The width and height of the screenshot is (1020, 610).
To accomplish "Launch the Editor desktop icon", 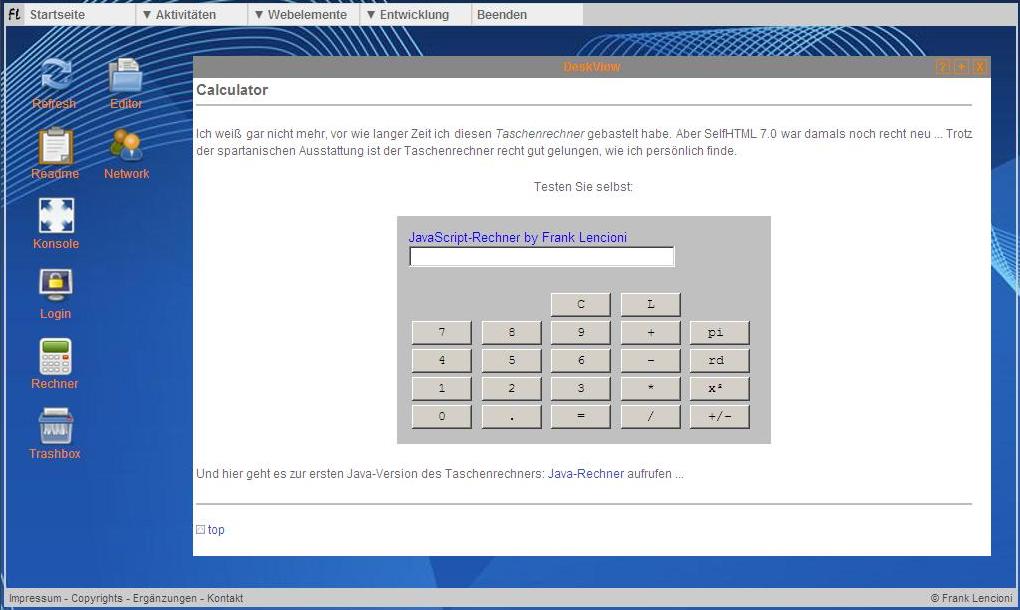I will 126,77.
